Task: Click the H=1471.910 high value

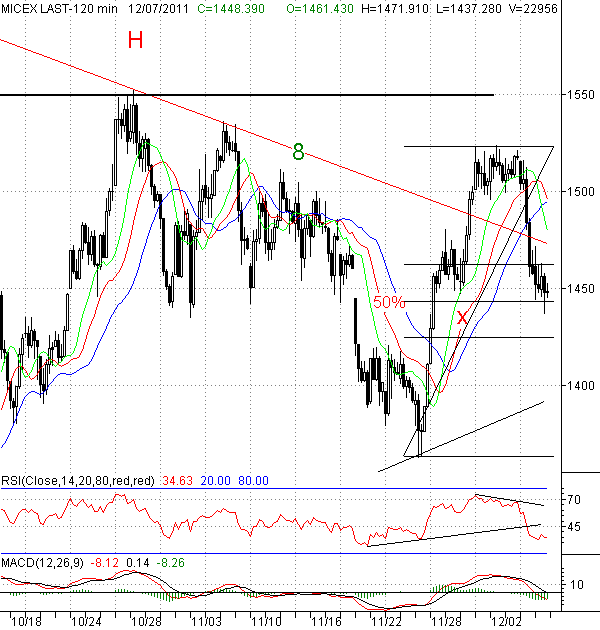Action: [395, 8]
